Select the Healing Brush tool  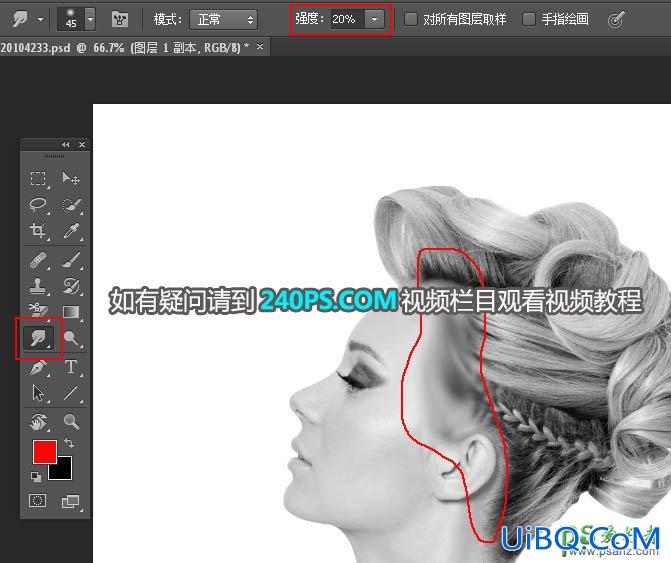(38, 260)
